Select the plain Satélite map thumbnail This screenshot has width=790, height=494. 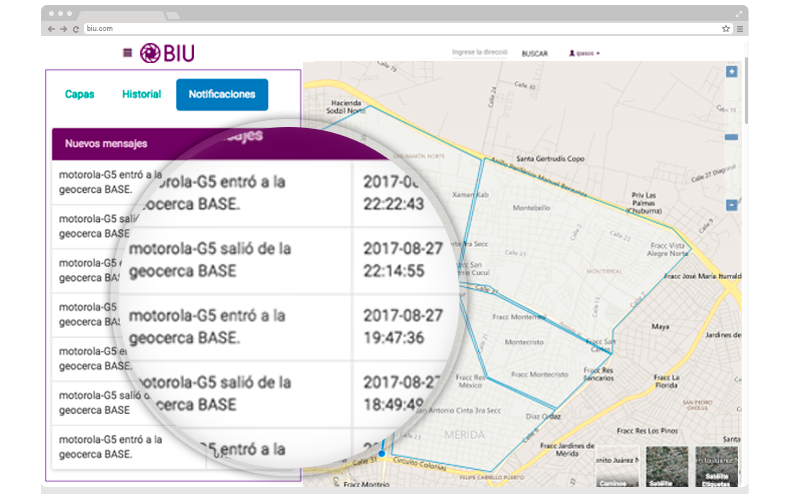pyautogui.click(x=667, y=466)
